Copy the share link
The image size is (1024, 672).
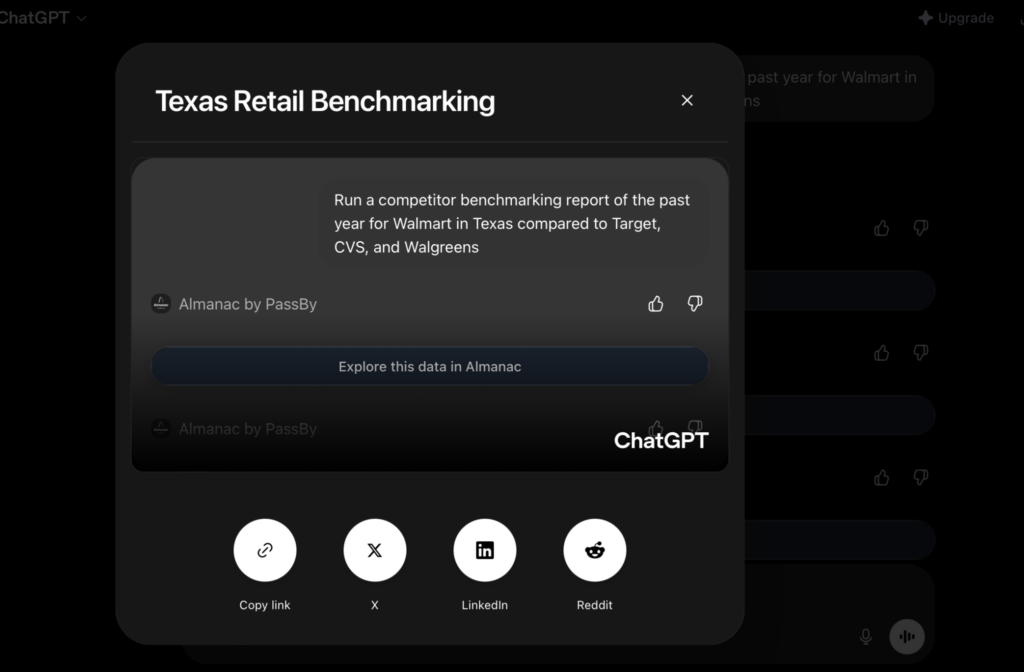tap(264, 550)
